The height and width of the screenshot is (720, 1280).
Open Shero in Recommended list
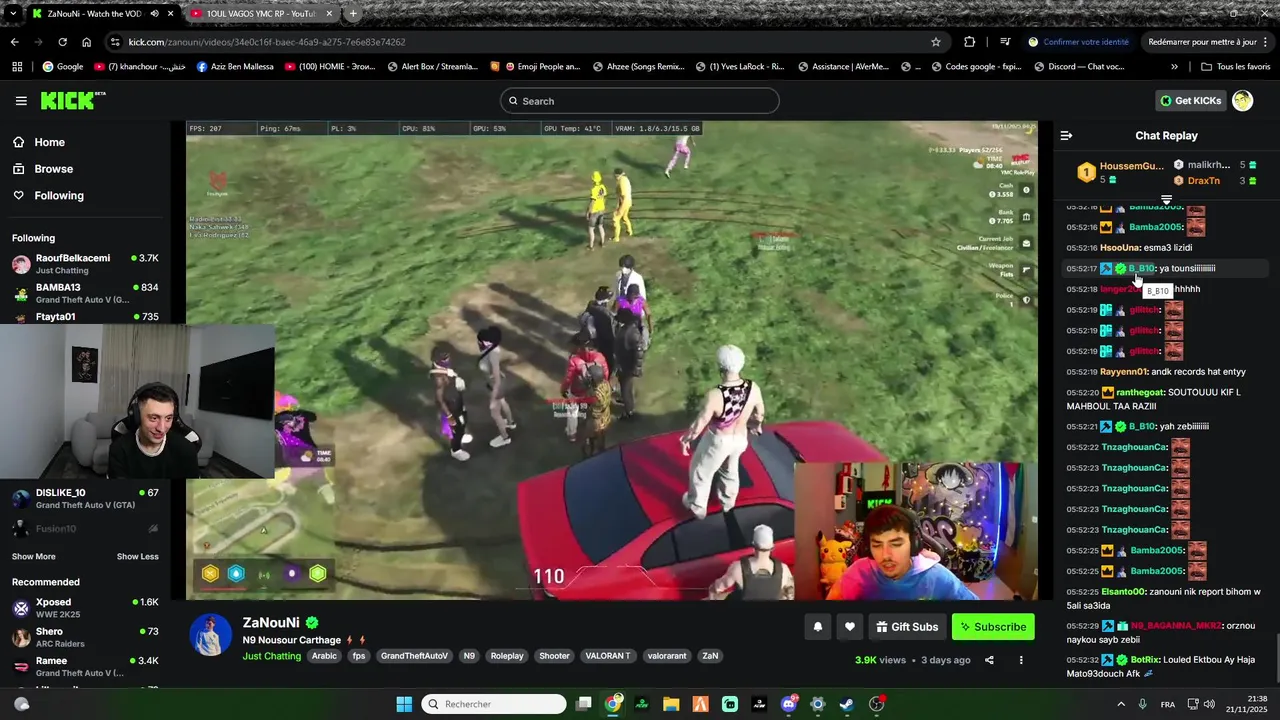[85, 637]
